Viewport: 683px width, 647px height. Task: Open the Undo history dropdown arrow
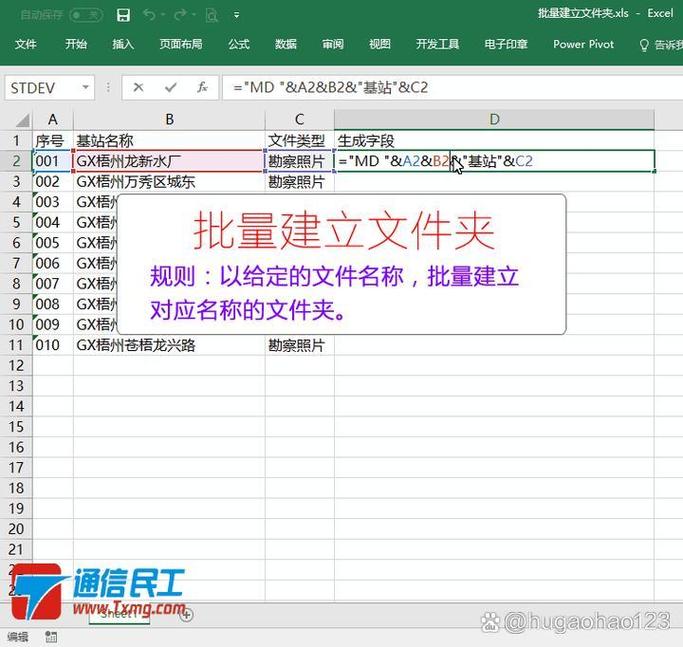[163, 15]
